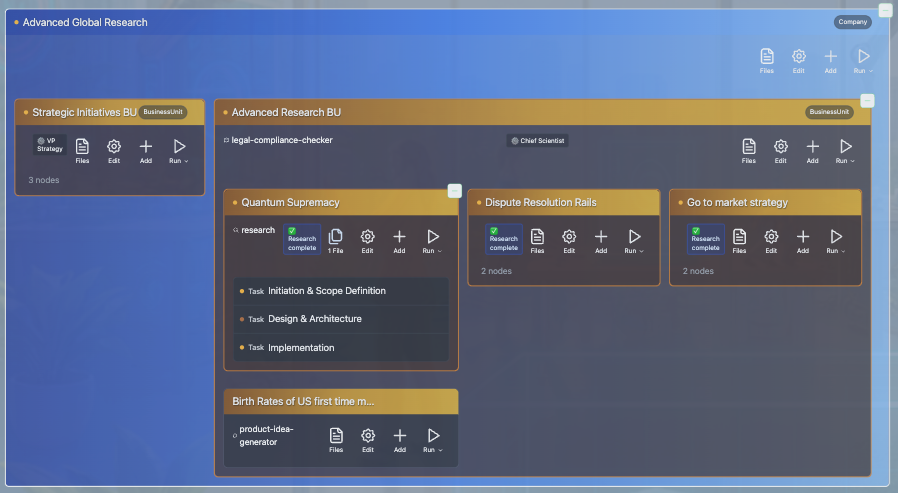Open Files for Advanced Global Research company
Image resolution: width=898 pixels, height=493 pixels.
click(766, 61)
